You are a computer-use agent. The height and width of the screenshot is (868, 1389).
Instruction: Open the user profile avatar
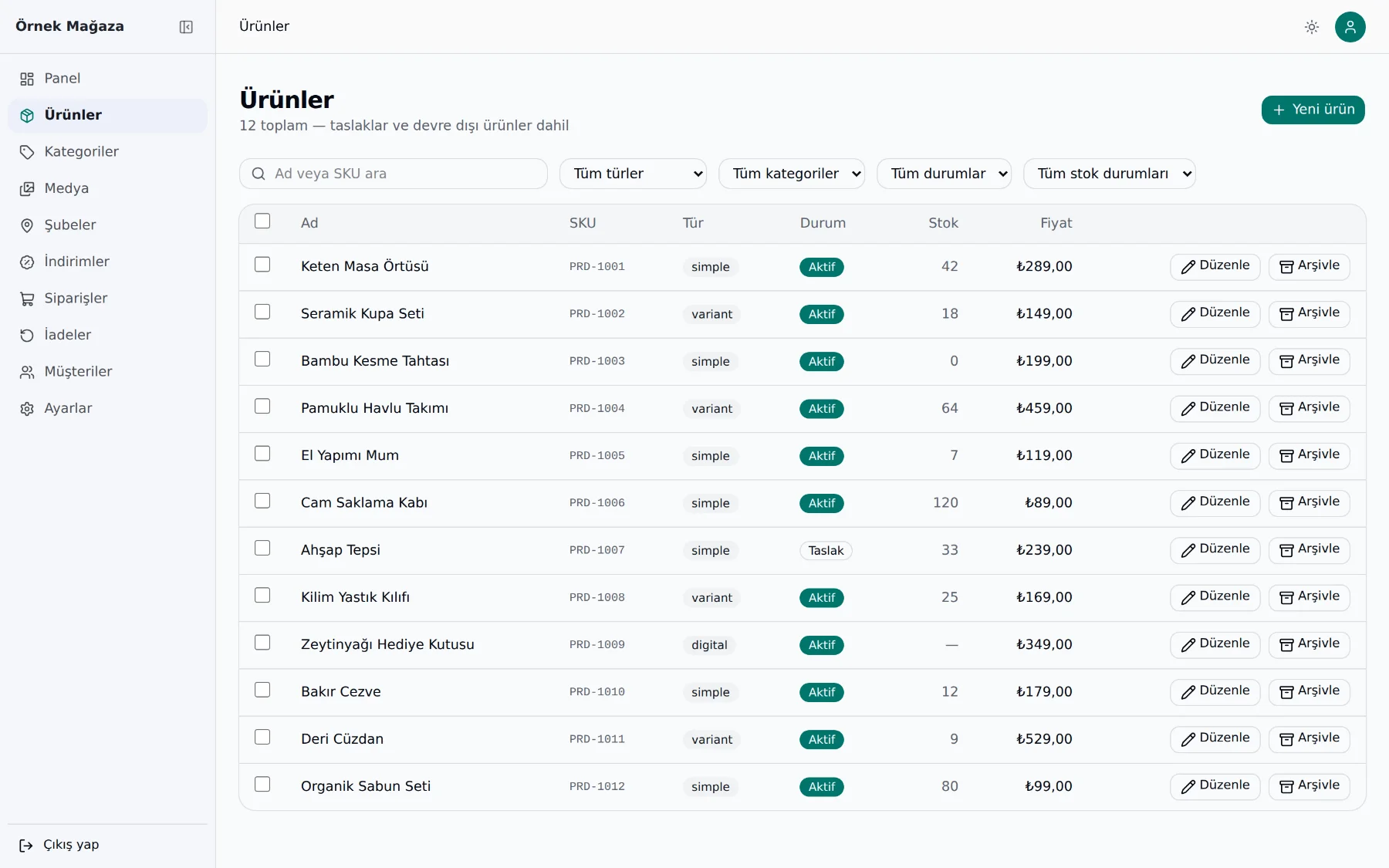(x=1350, y=27)
